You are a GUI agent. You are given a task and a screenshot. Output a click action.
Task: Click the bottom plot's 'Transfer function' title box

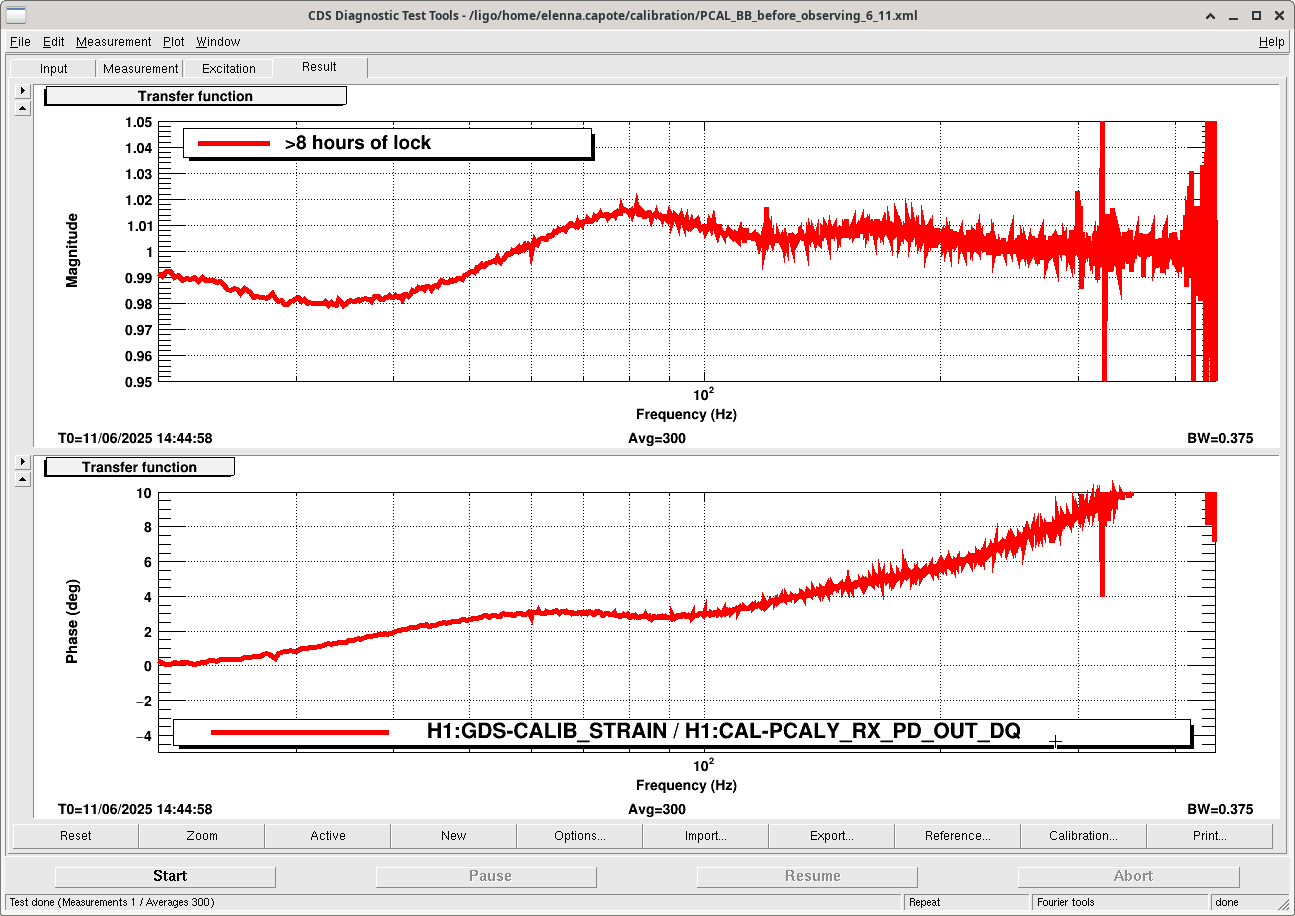click(140, 467)
